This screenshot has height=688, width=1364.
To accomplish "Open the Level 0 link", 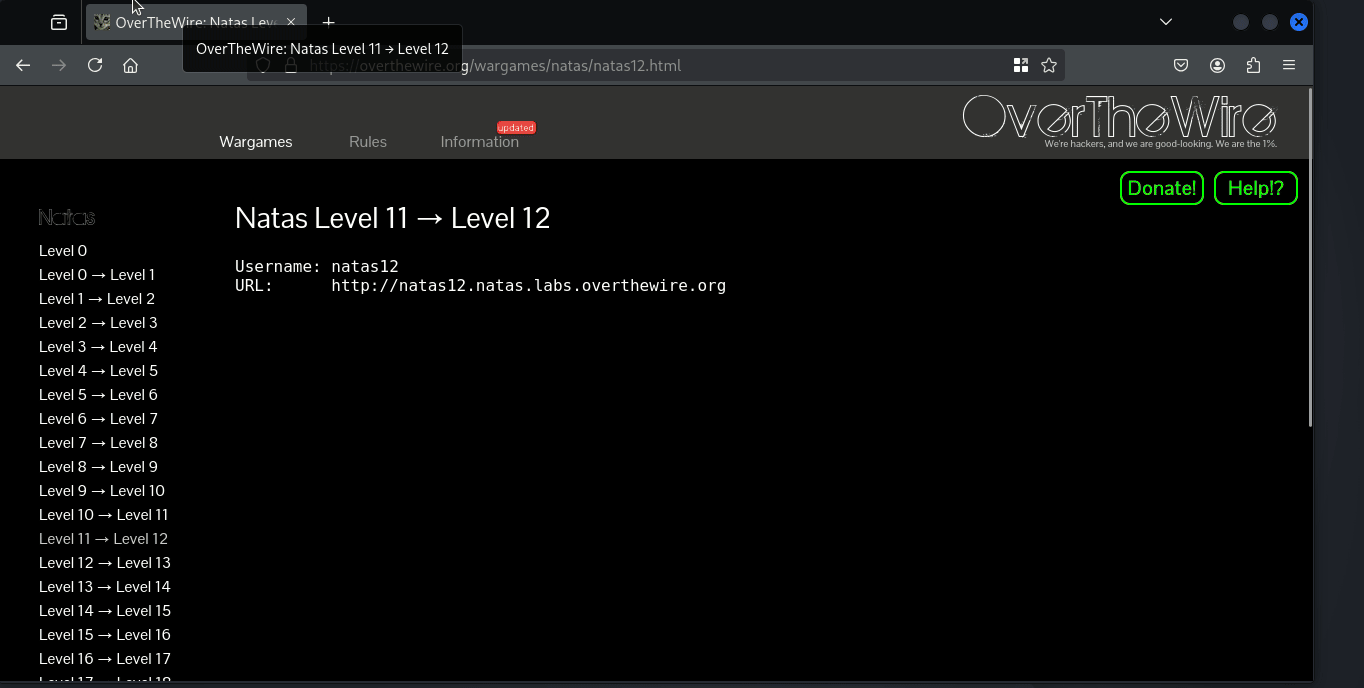I will [63, 251].
